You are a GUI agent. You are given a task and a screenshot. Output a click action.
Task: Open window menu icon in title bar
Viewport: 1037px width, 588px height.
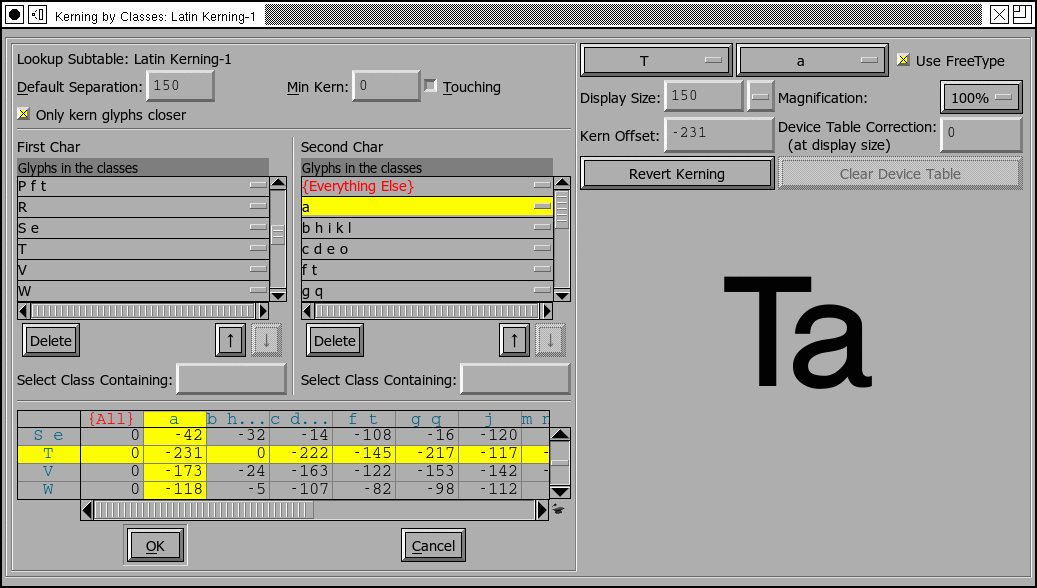click(15, 14)
